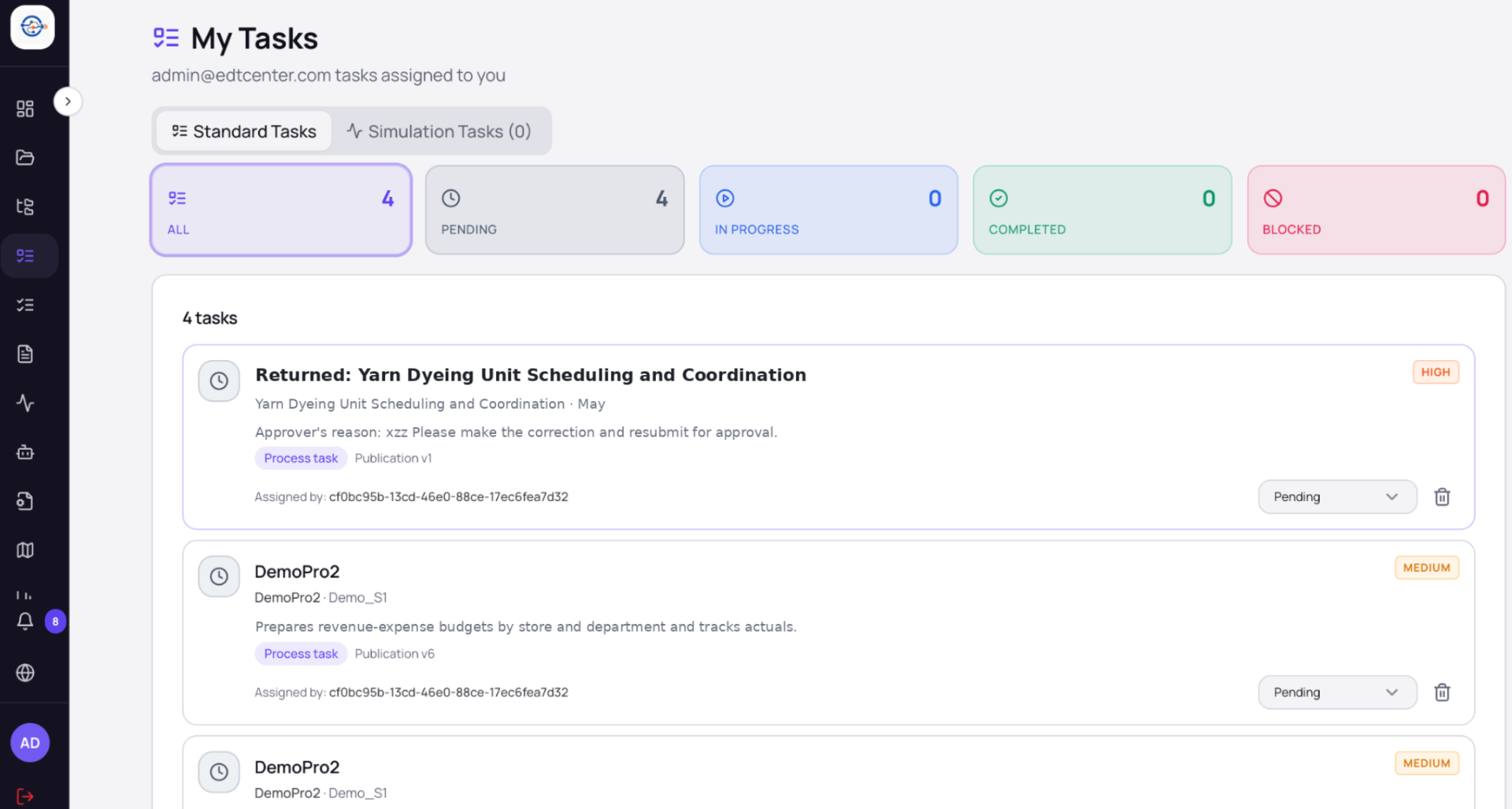
Task: Switch to Simulation Tasks (0) tab
Action: (x=439, y=132)
